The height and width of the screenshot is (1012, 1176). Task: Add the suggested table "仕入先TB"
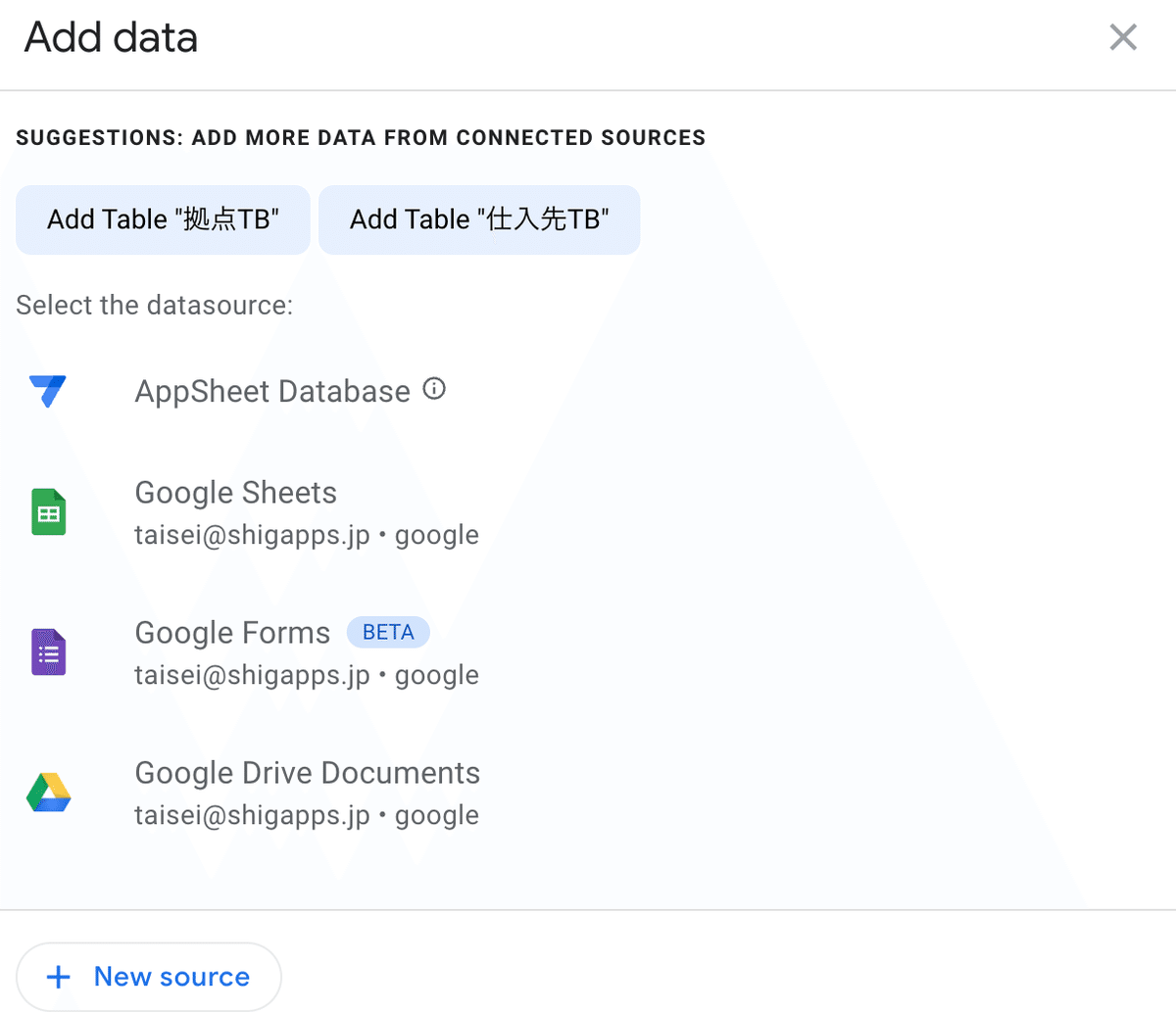(479, 219)
